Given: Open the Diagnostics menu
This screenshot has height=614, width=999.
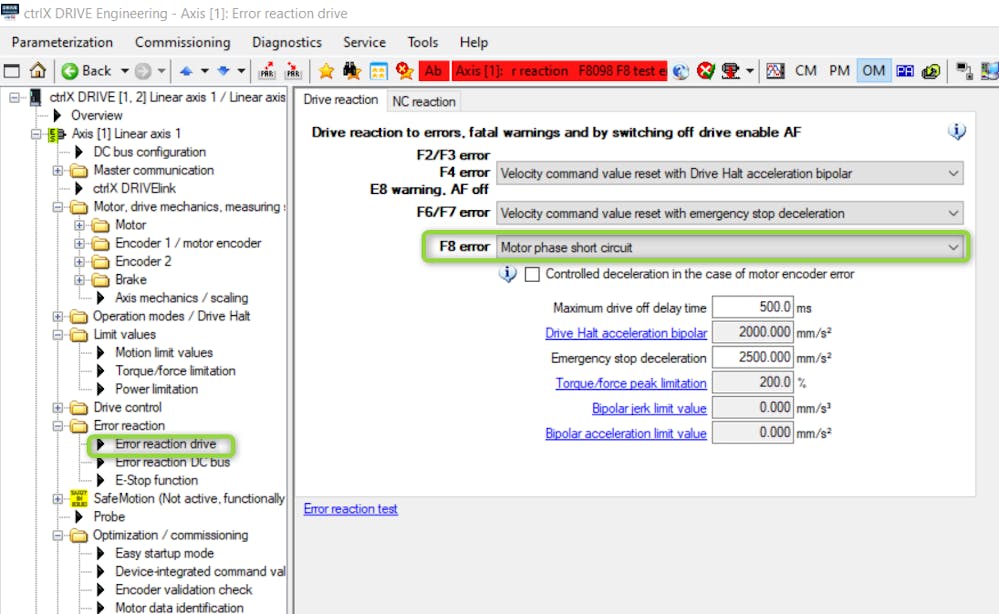Looking at the screenshot, I should tap(287, 42).
